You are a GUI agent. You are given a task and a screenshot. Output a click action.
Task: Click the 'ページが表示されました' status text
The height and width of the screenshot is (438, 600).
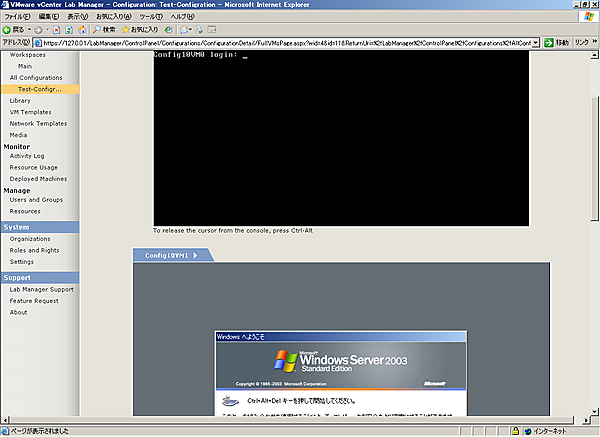point(40,431)
